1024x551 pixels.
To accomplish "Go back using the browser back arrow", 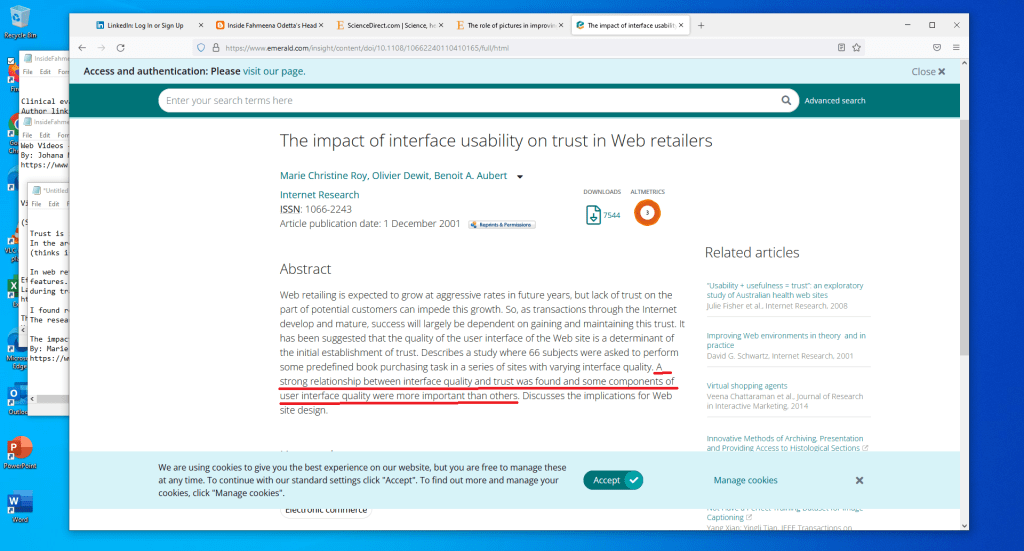I will 82,47.
